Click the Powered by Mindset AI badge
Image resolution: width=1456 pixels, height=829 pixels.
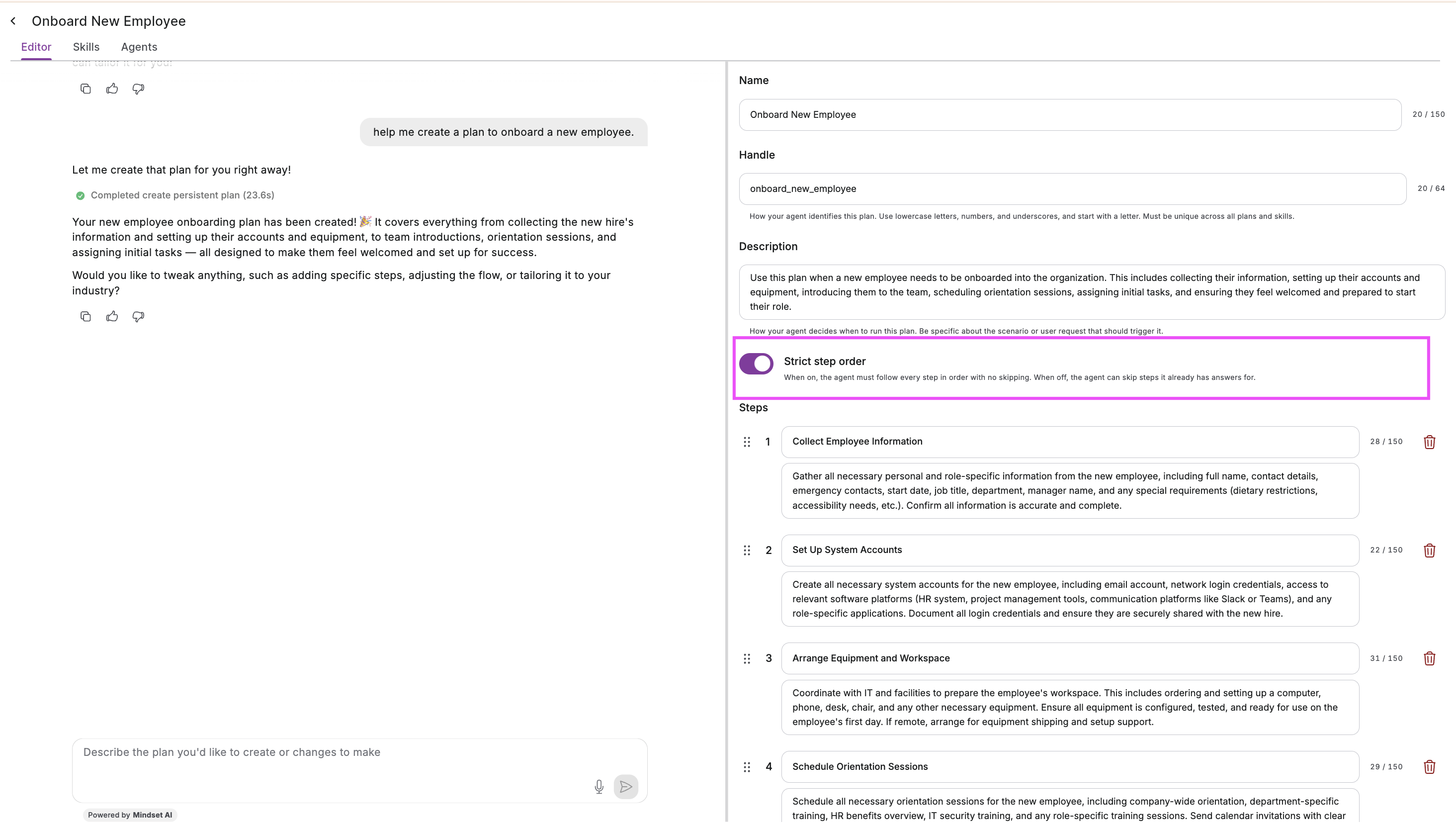click(130, 815)
